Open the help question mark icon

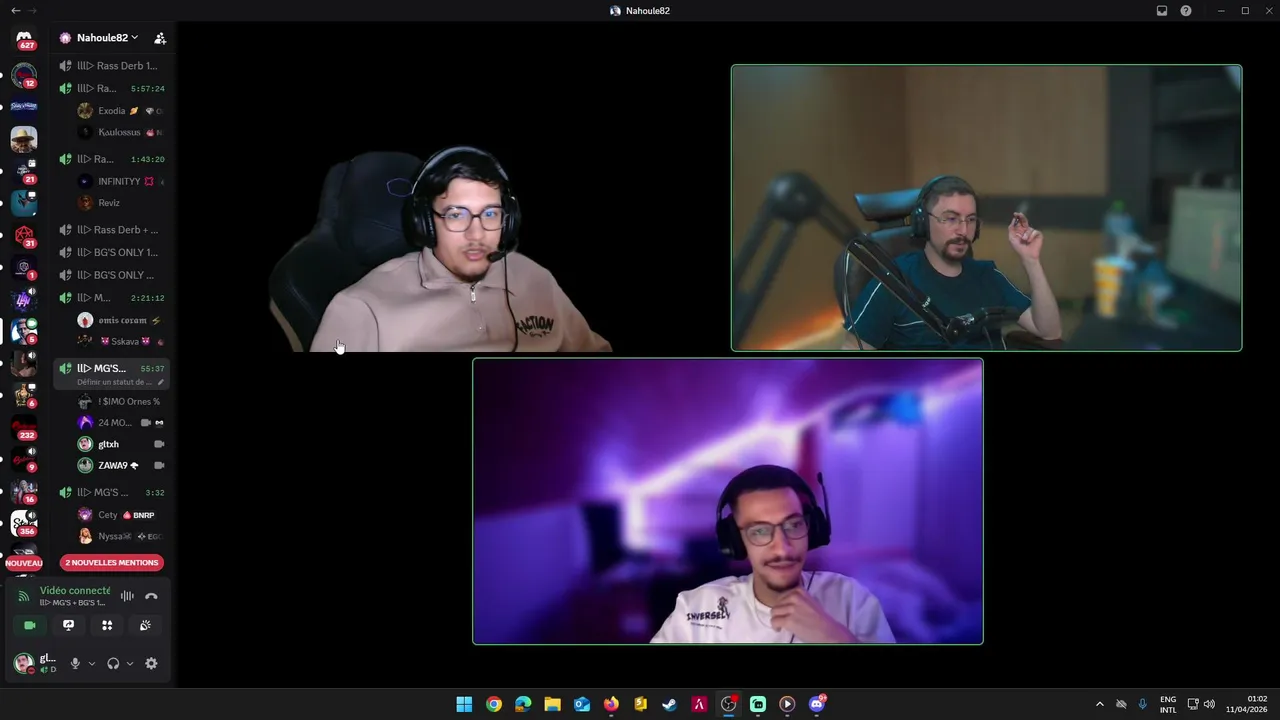pyautogui.click(x=1186, y=11)
